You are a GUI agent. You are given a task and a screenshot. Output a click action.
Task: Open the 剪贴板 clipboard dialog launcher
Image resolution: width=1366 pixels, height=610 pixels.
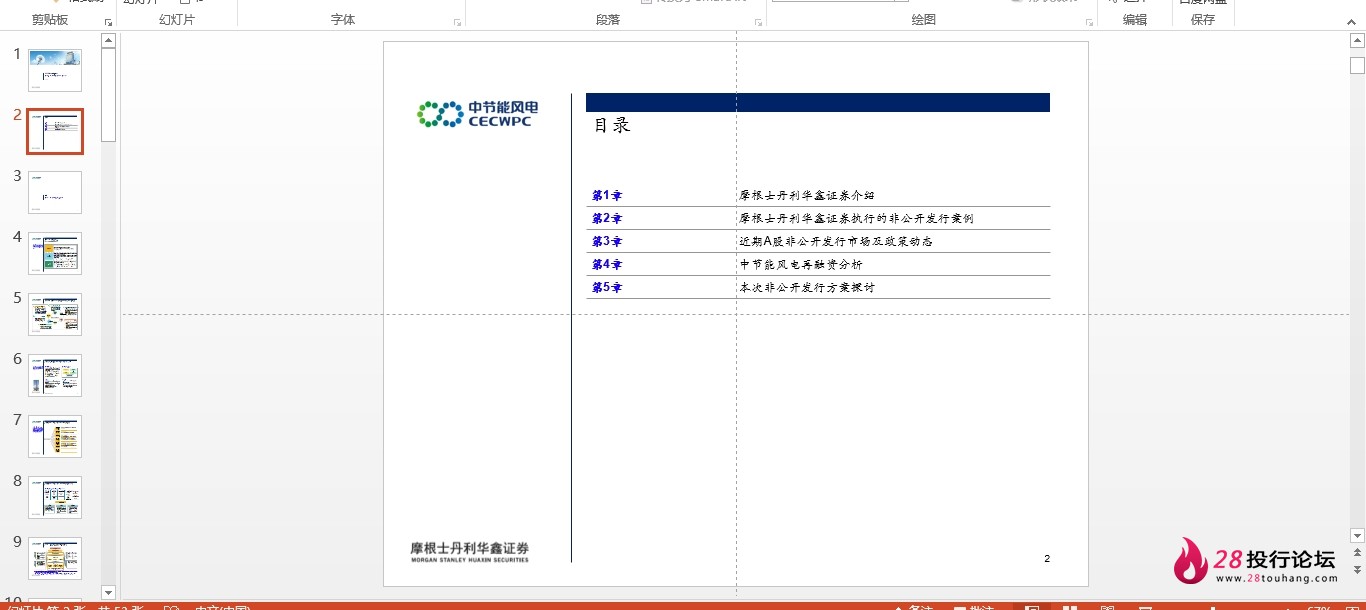[x=109, y=21]
